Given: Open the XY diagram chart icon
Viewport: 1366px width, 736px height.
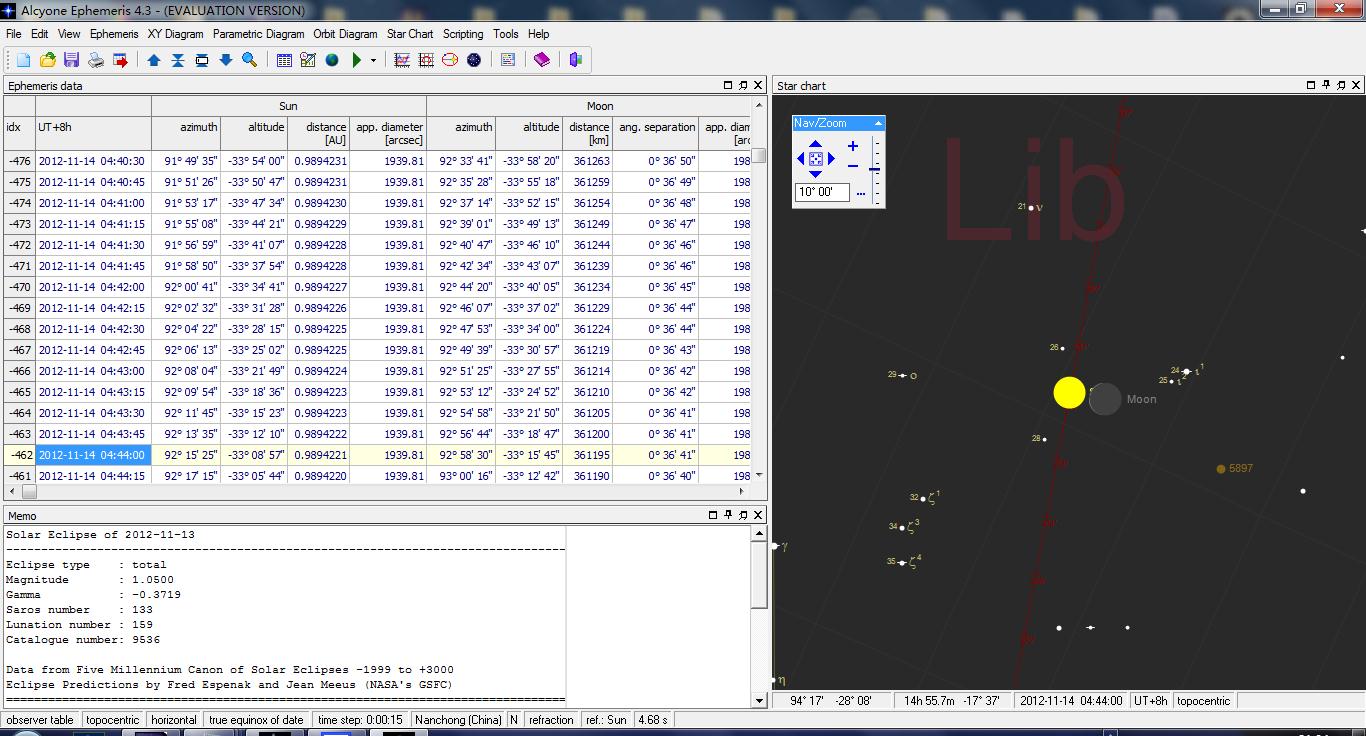Looking at the screenshot, I should 402,60.
